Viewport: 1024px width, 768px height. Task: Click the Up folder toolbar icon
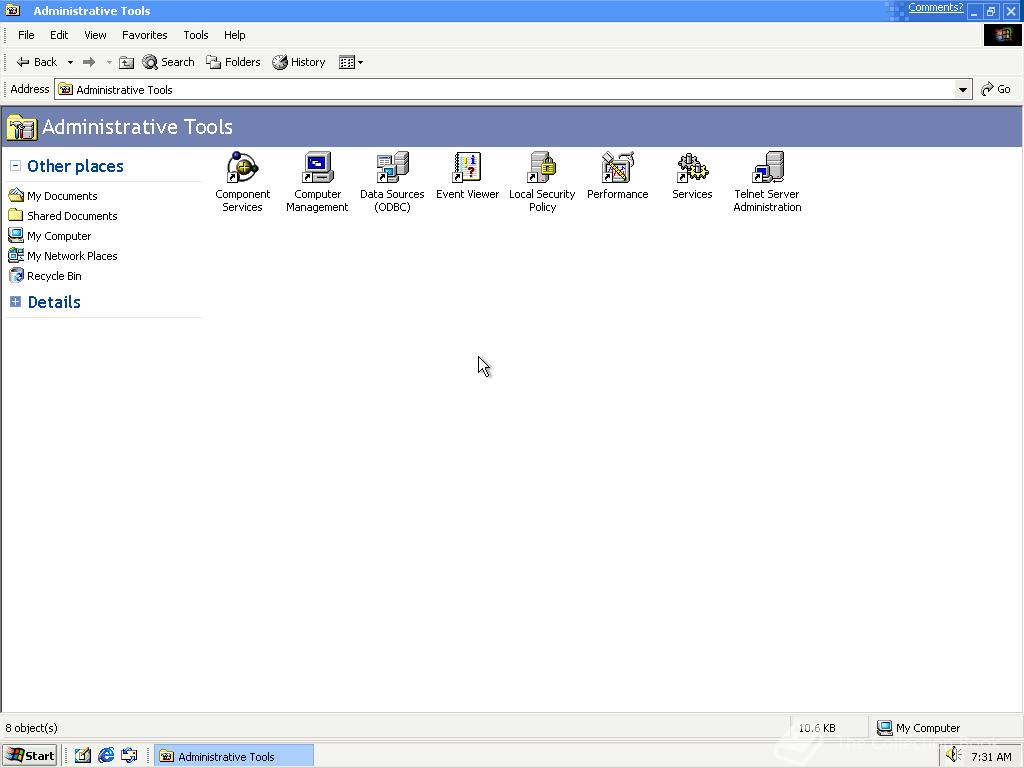coord(127,62)
